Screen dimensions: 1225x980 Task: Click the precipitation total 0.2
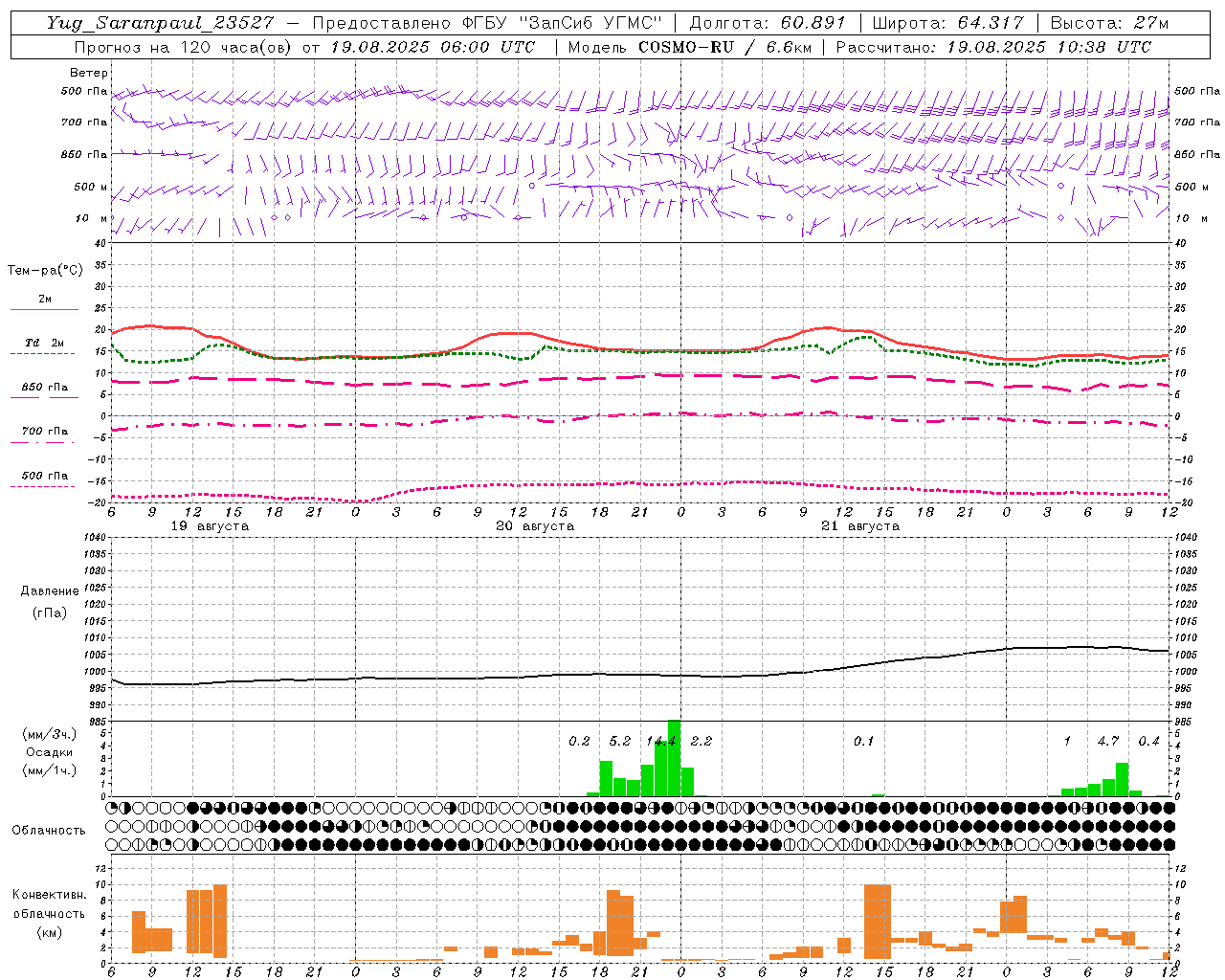(x=579, y=742)
